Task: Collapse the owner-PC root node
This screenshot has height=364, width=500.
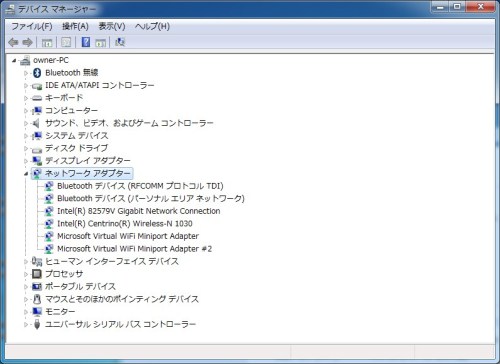Action: [x=14, y=61]
